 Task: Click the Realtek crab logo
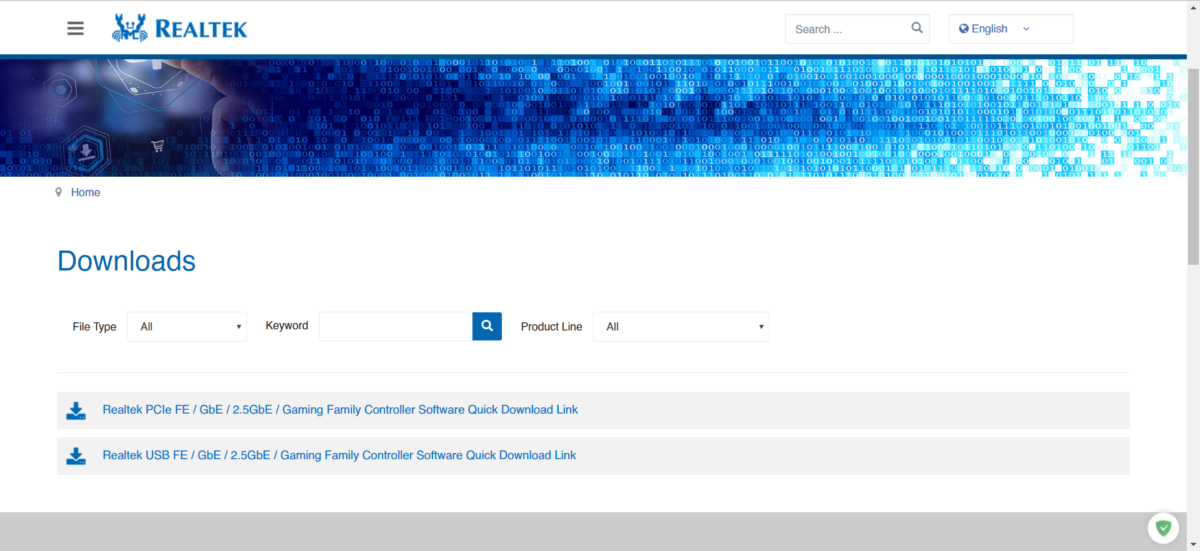(179, 28)
